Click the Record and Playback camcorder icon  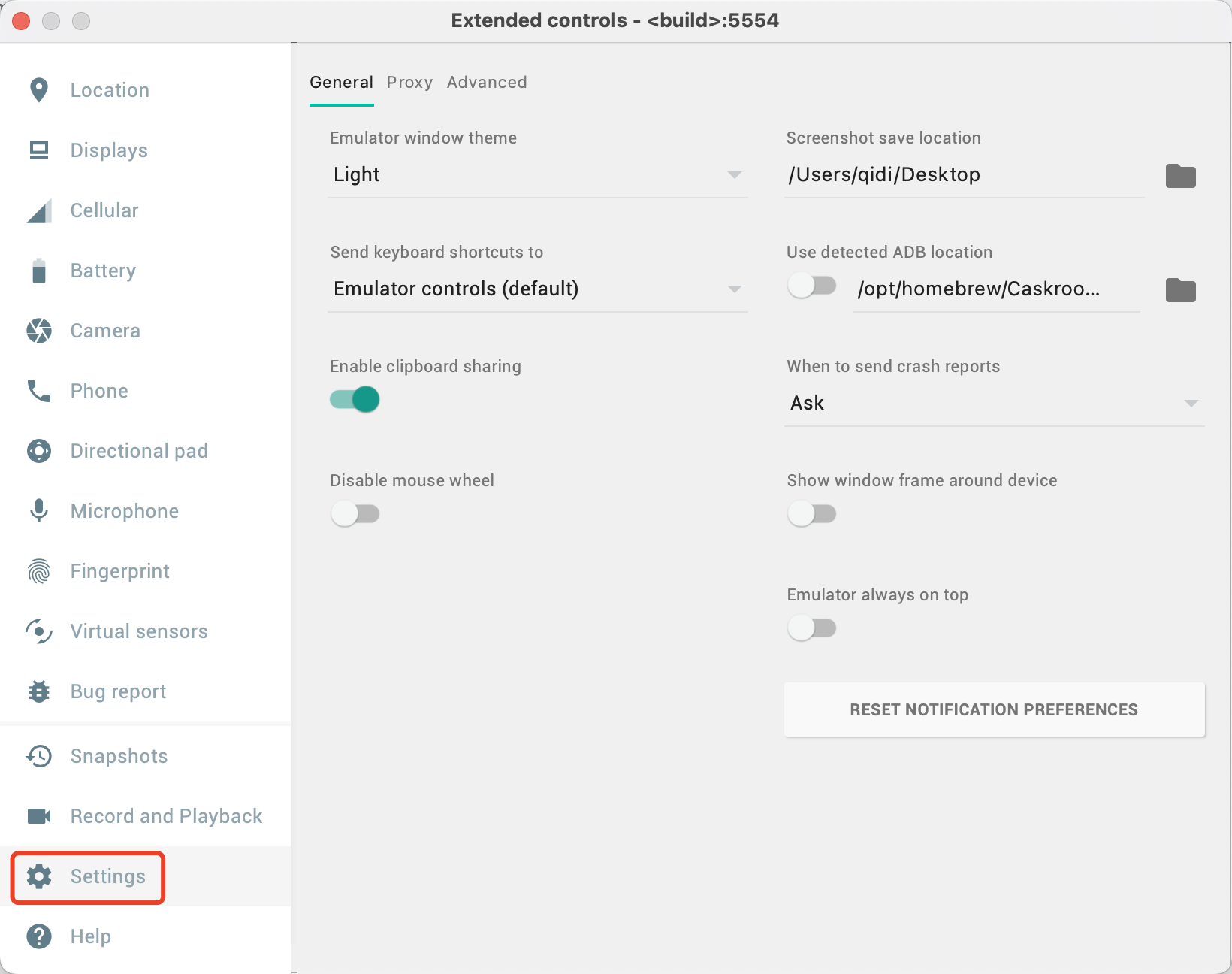(39, 816)
